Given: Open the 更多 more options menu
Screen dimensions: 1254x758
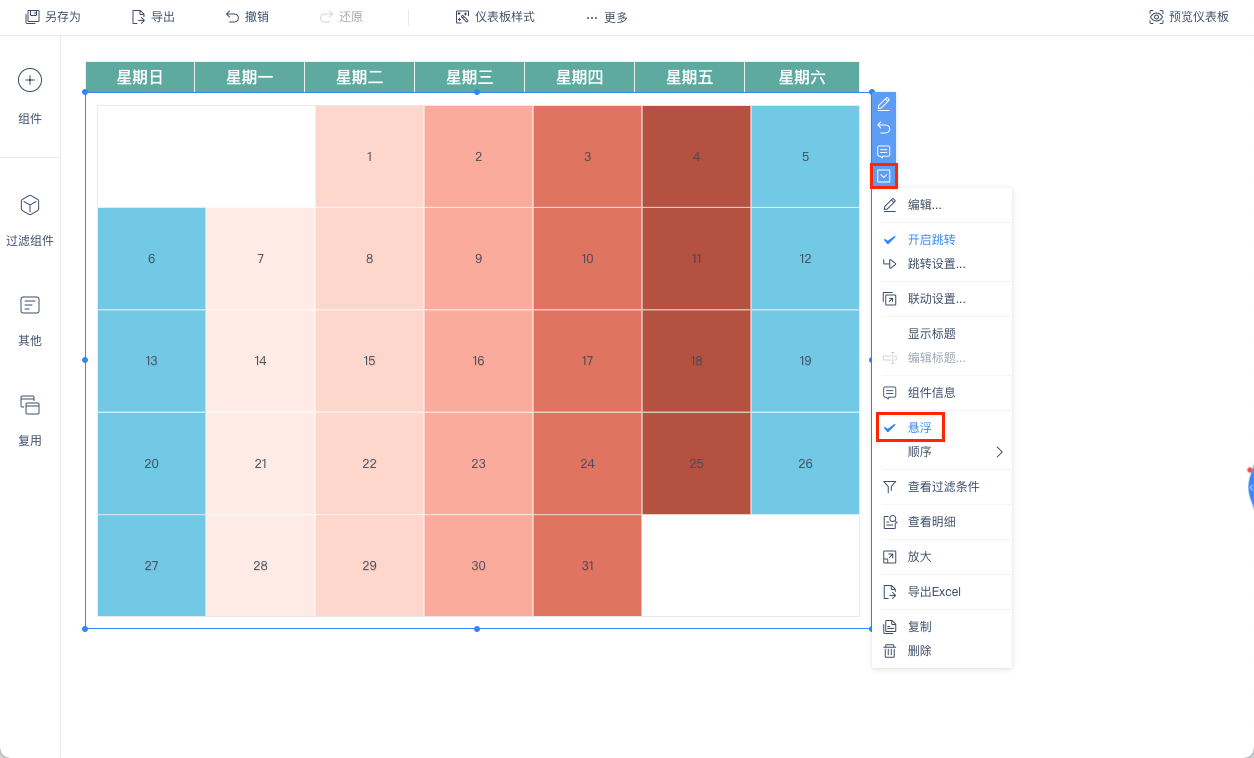Looking at the screenshot, I should [x=607, y=17].
